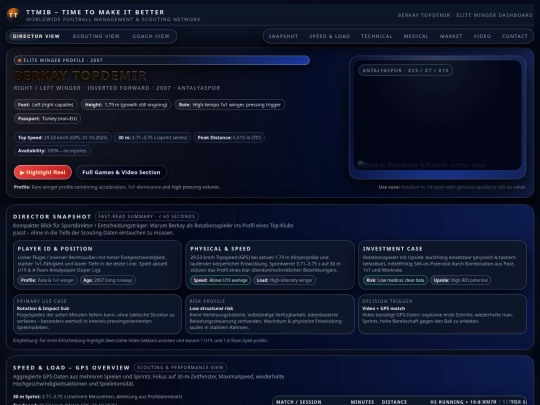Open the Market nav item
Image resolution: width=540 pixels, height=405 pixels.
(451, 36)
